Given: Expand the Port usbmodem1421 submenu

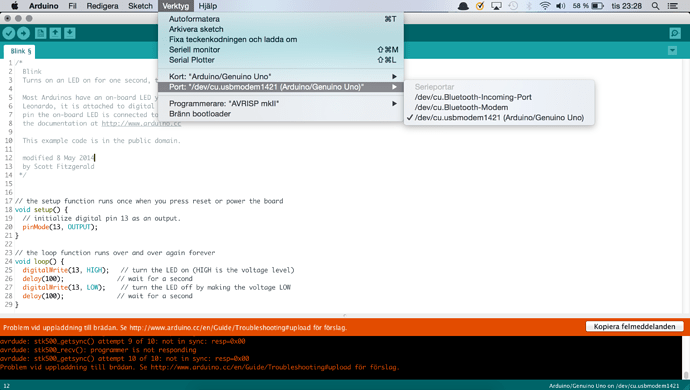Looking at the screenshot, I should tap(280, 87).
